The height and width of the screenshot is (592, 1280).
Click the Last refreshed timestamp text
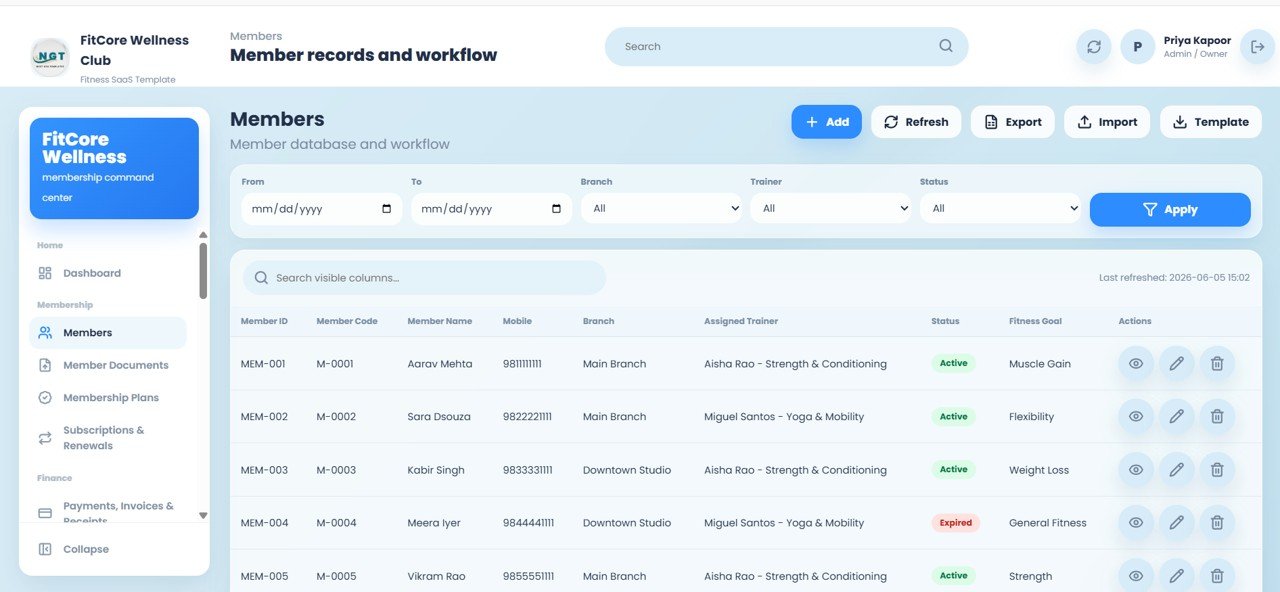(1174, 278)
